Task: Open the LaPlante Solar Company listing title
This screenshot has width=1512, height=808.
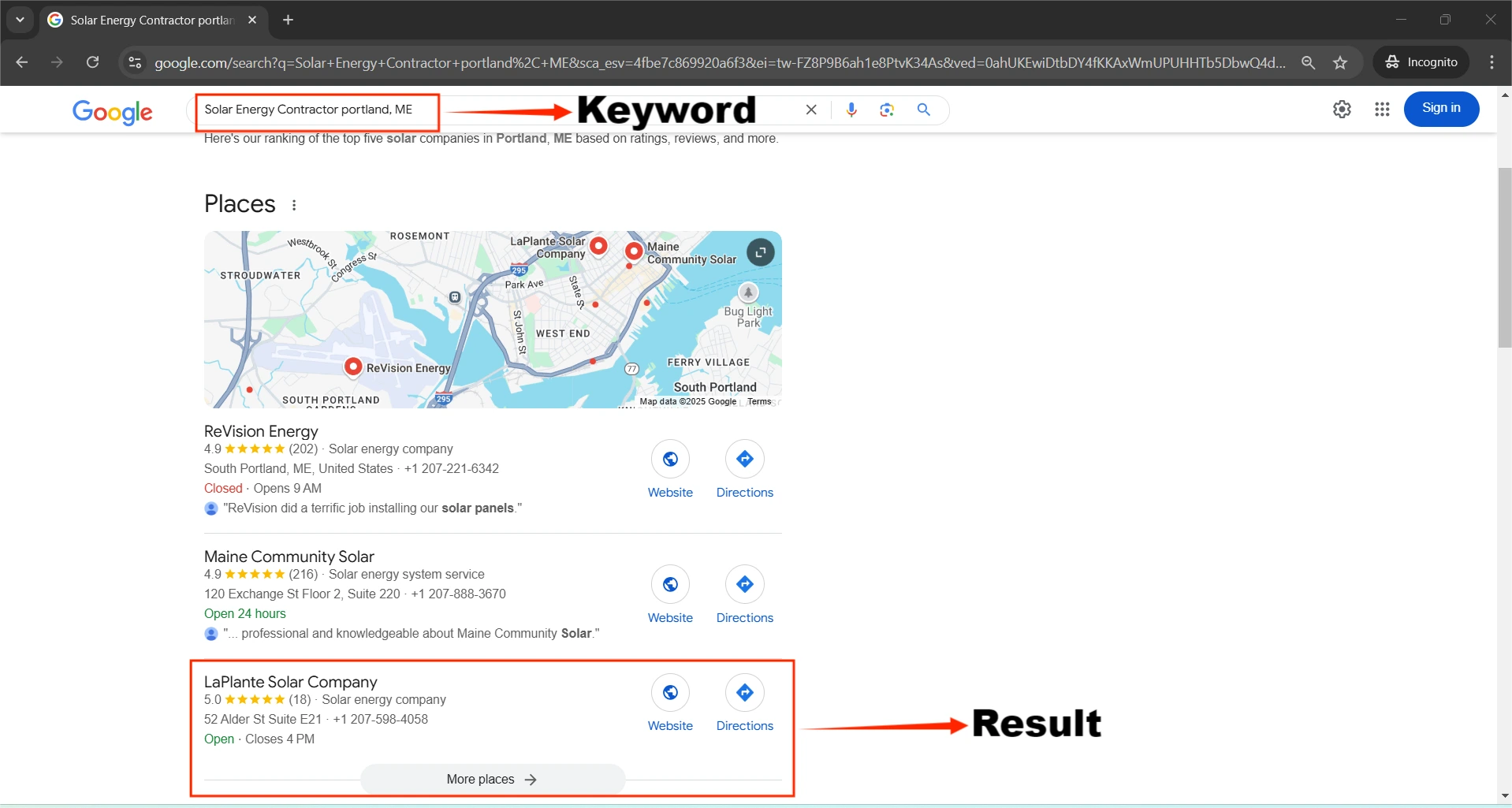Action: click(291, 682)
